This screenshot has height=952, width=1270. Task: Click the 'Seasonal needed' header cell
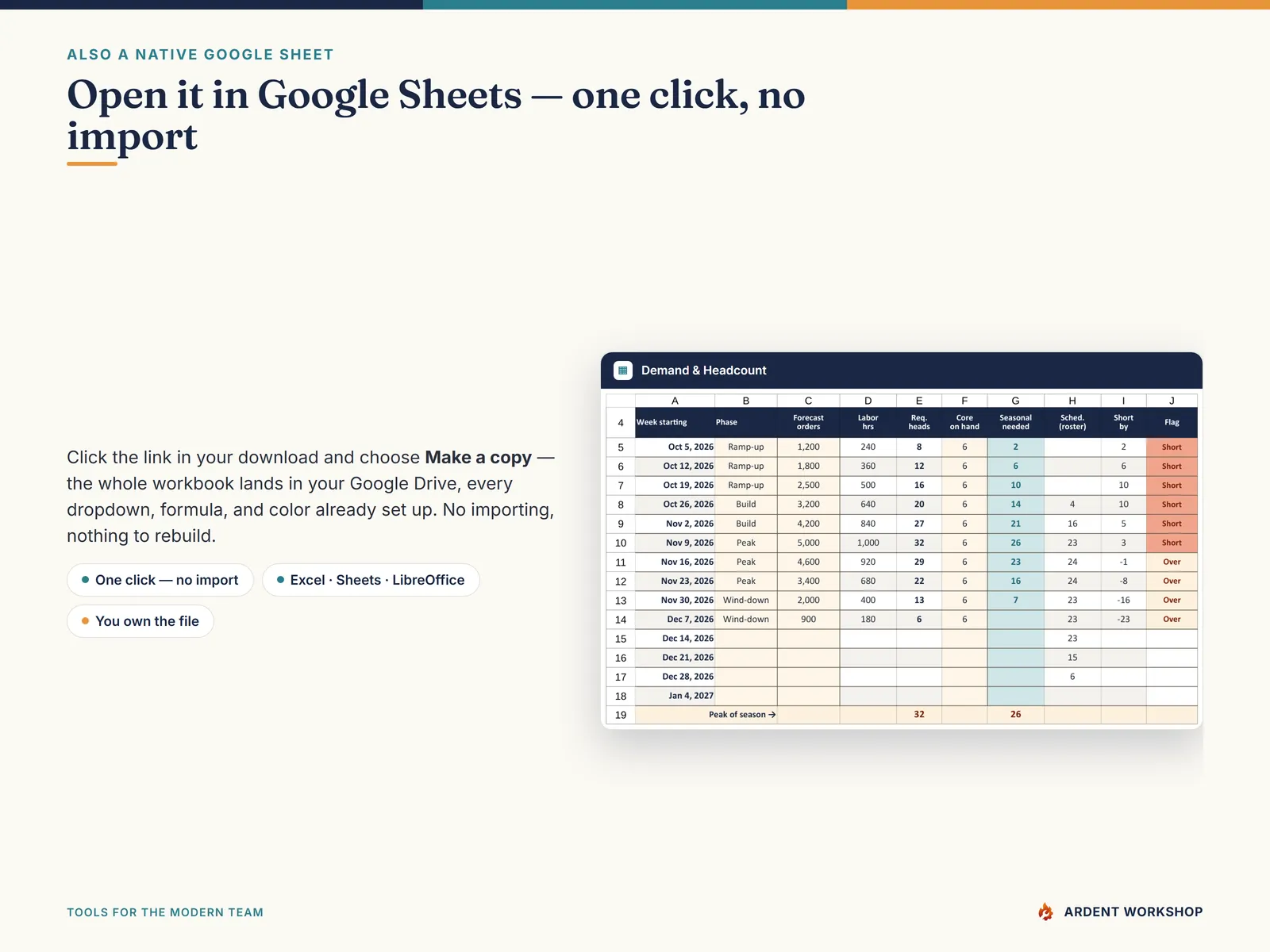(x=1015, y=422)
